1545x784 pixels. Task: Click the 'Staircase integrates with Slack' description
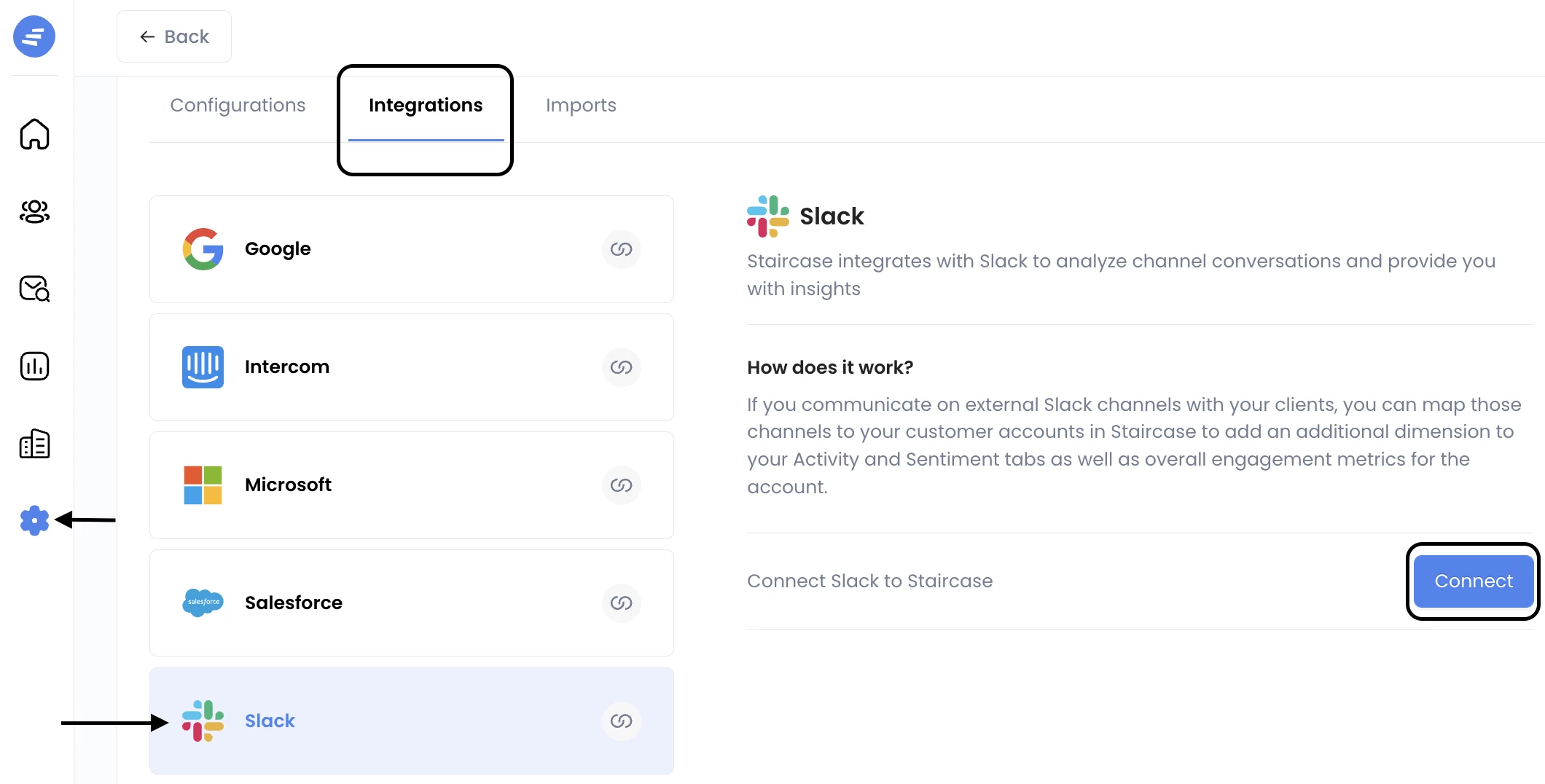pos(1122,275)
